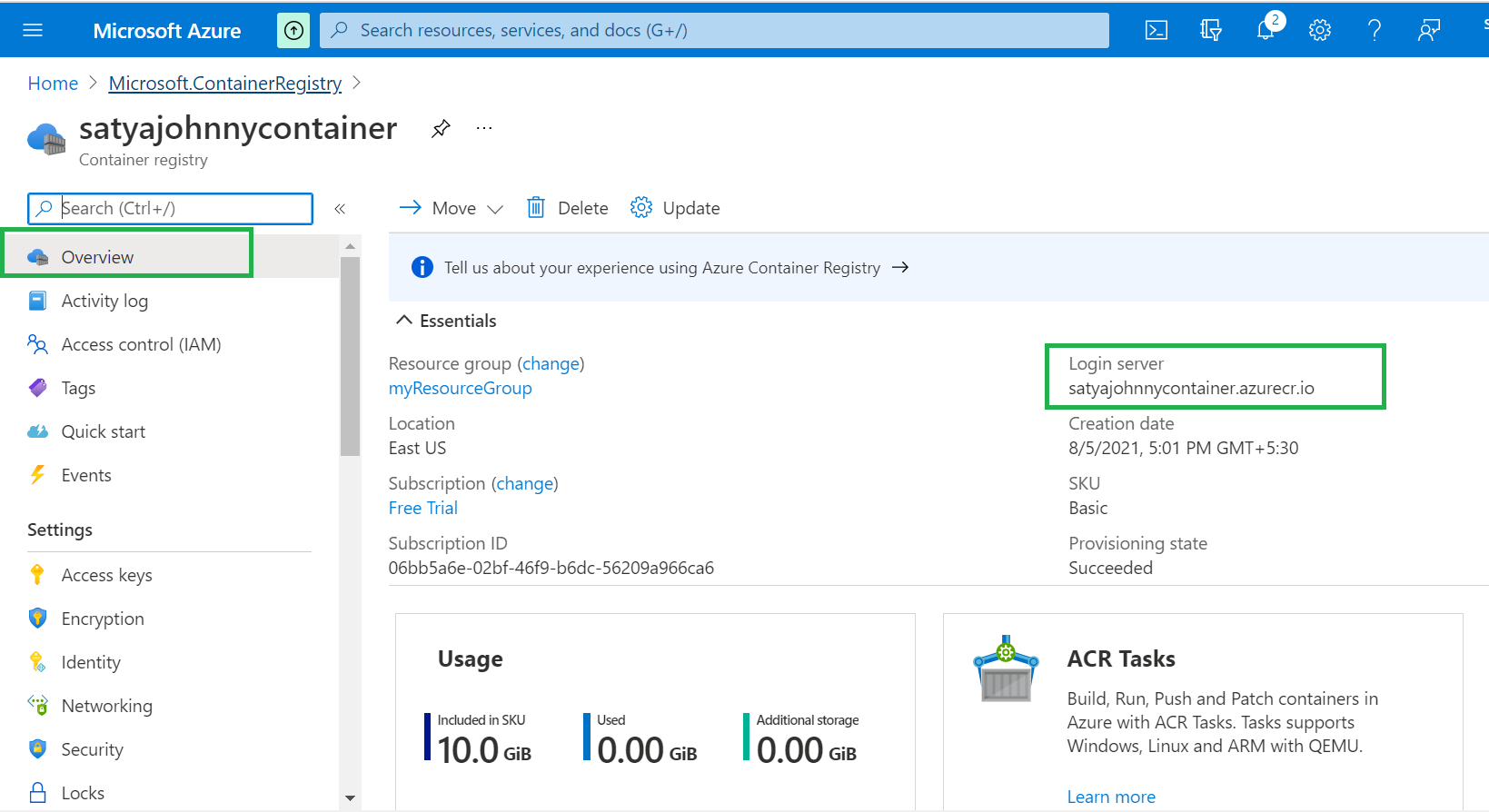Open the feedback icon in header
The width and height of the screenshot is (1489, 812).
click(1428, 30)
